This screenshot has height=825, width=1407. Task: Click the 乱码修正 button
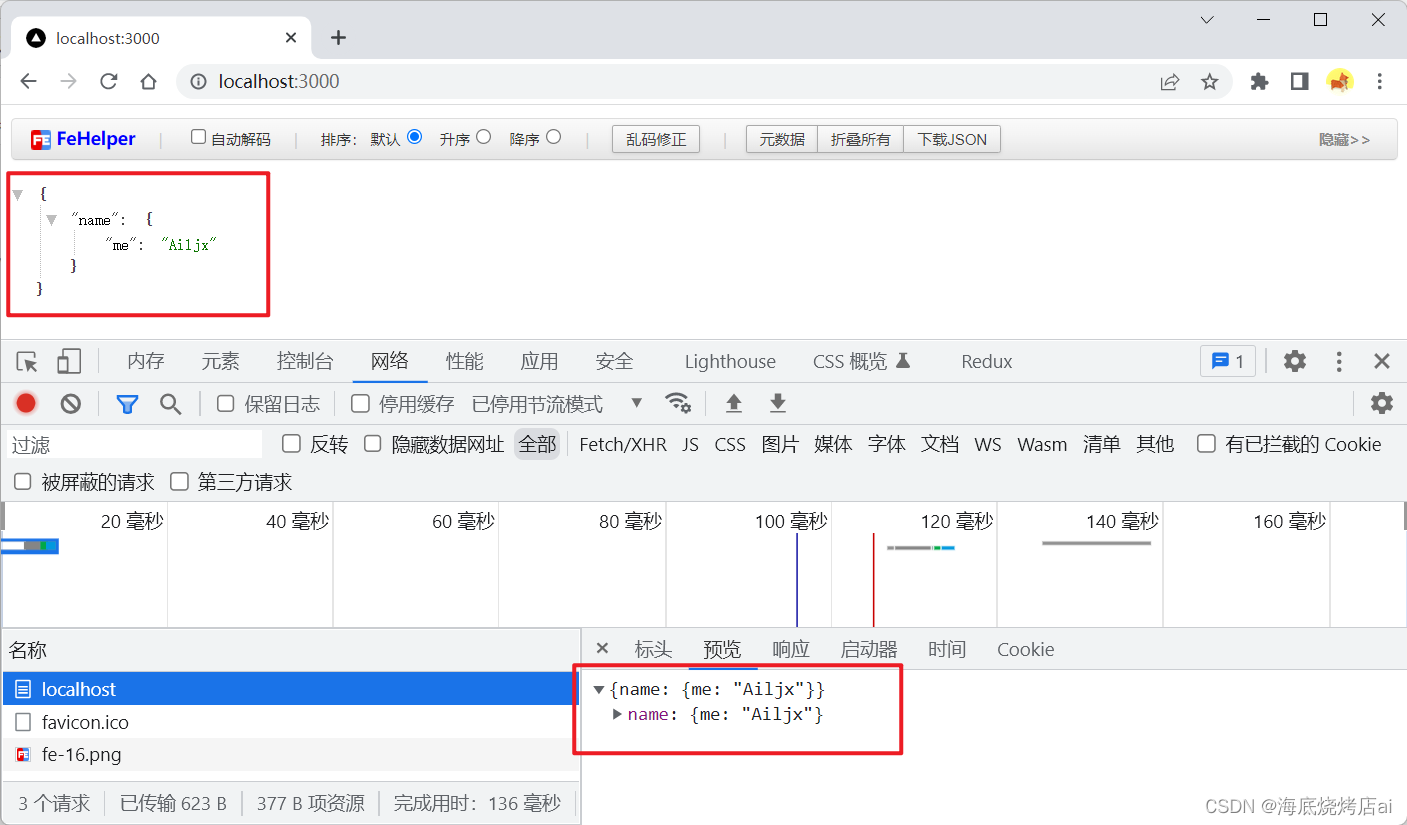[x=656, y=140]
